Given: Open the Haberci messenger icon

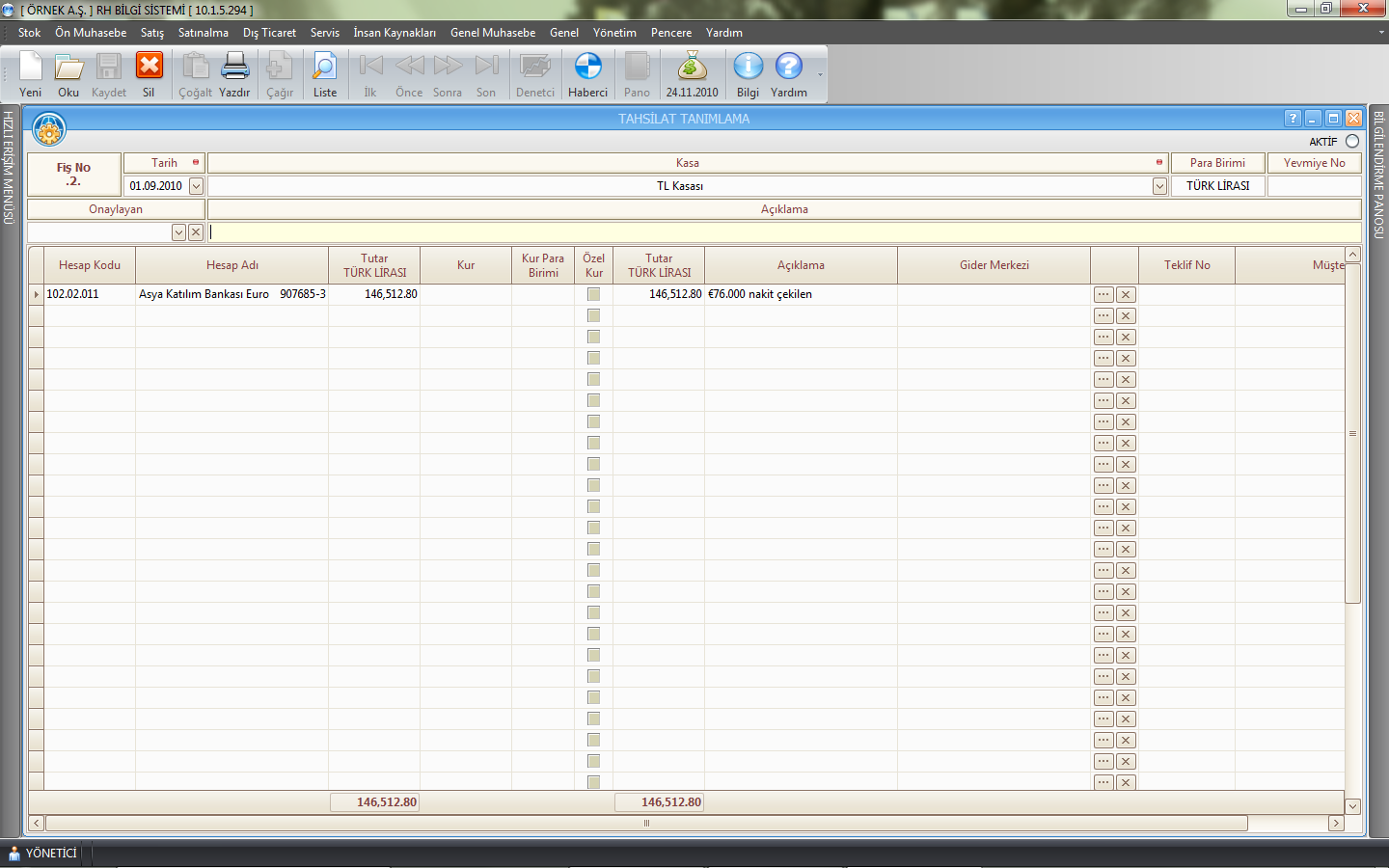Looking at the screenshot, I should click(587, 68).
